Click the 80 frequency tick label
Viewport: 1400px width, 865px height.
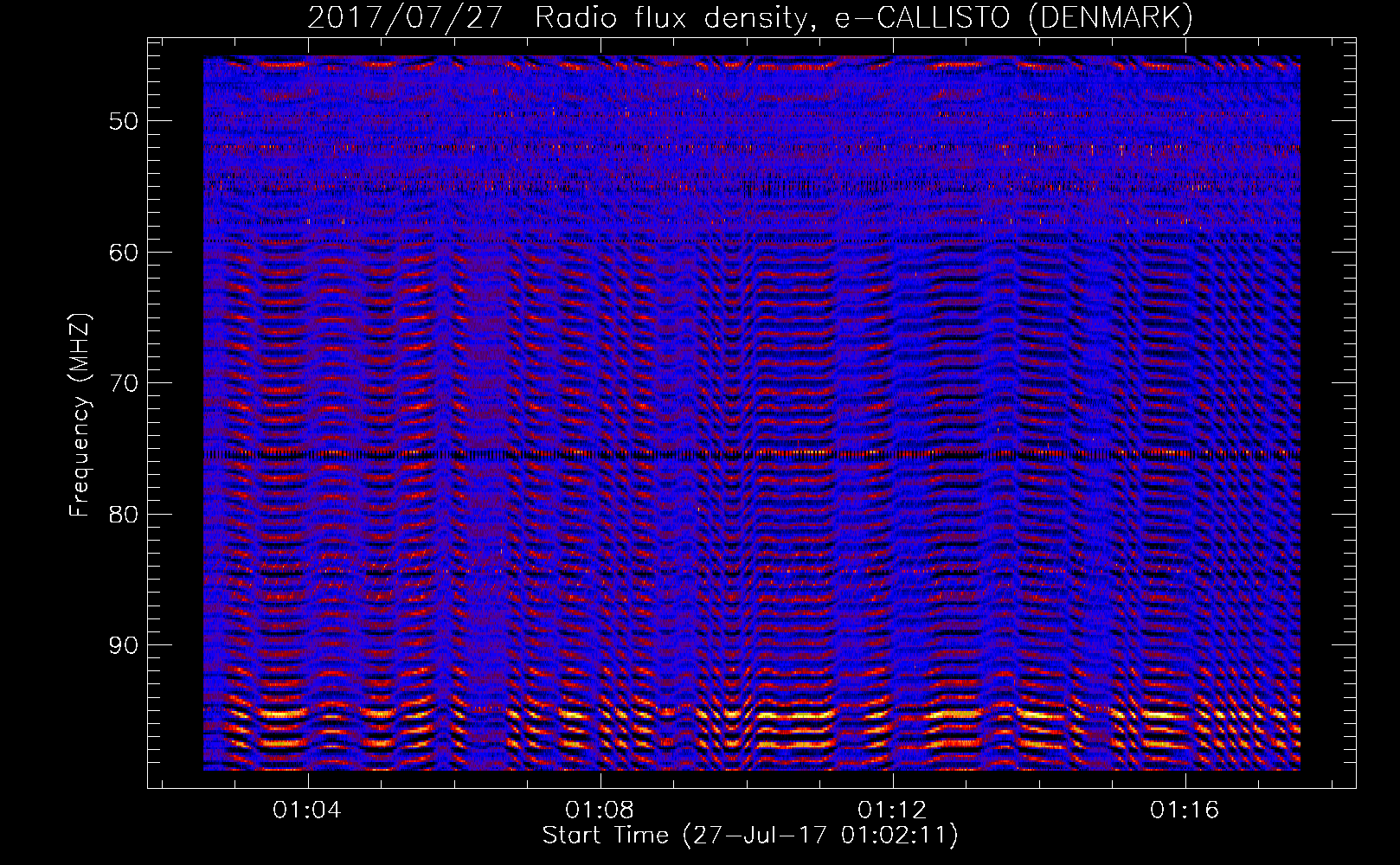click(x=123, y=515)
